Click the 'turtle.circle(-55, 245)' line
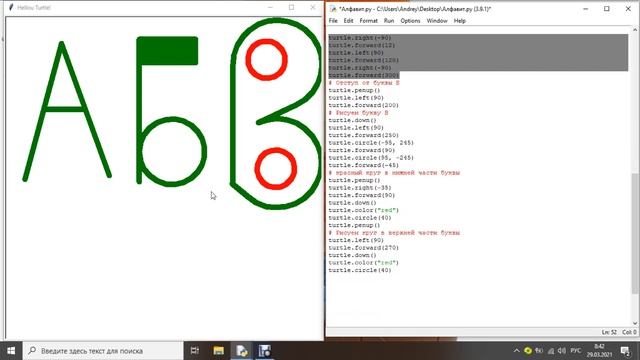This screenshot has height=360, width=640. point(371,143)
